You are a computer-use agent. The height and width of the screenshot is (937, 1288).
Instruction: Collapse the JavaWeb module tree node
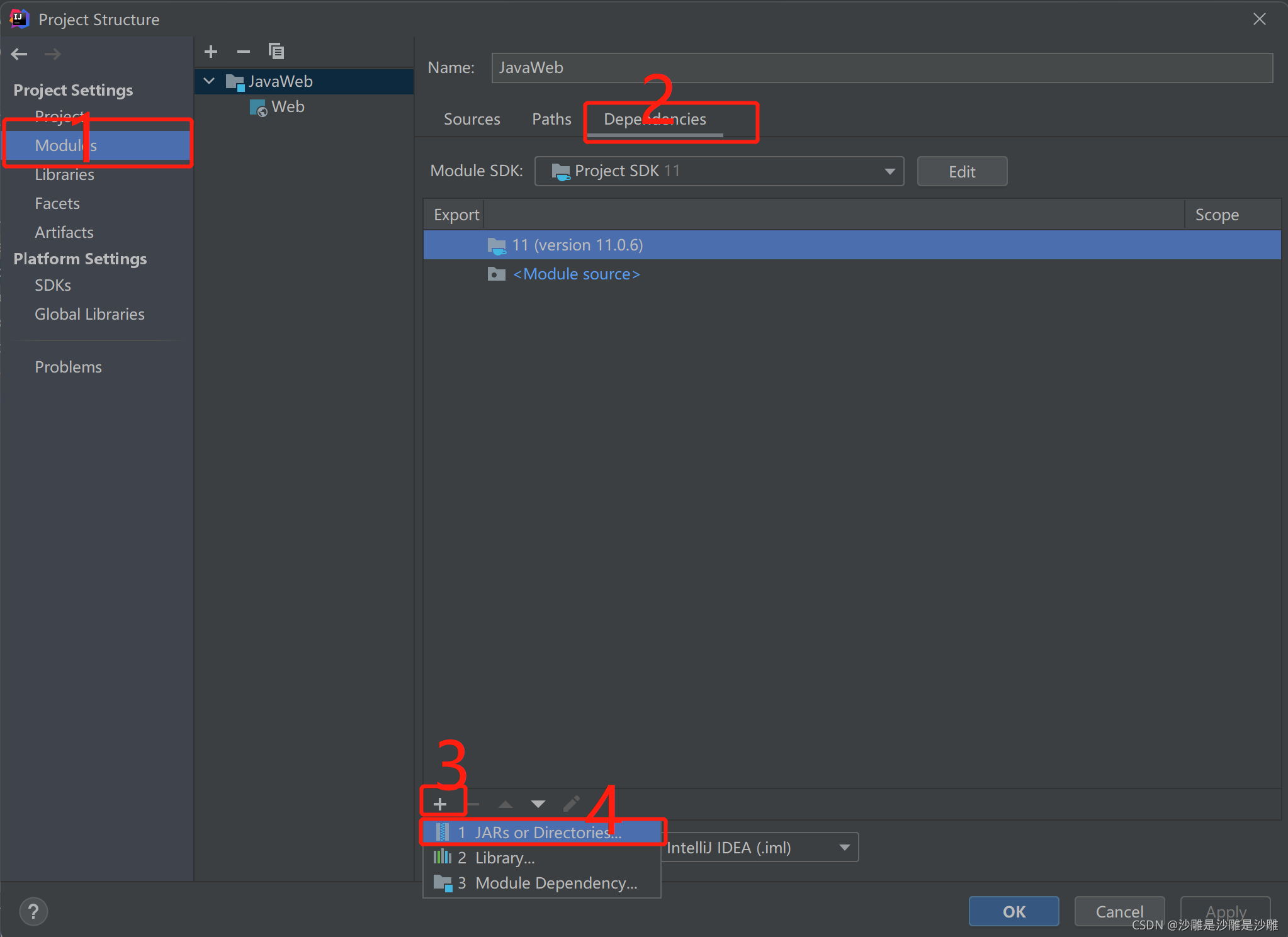pos(210,81)
